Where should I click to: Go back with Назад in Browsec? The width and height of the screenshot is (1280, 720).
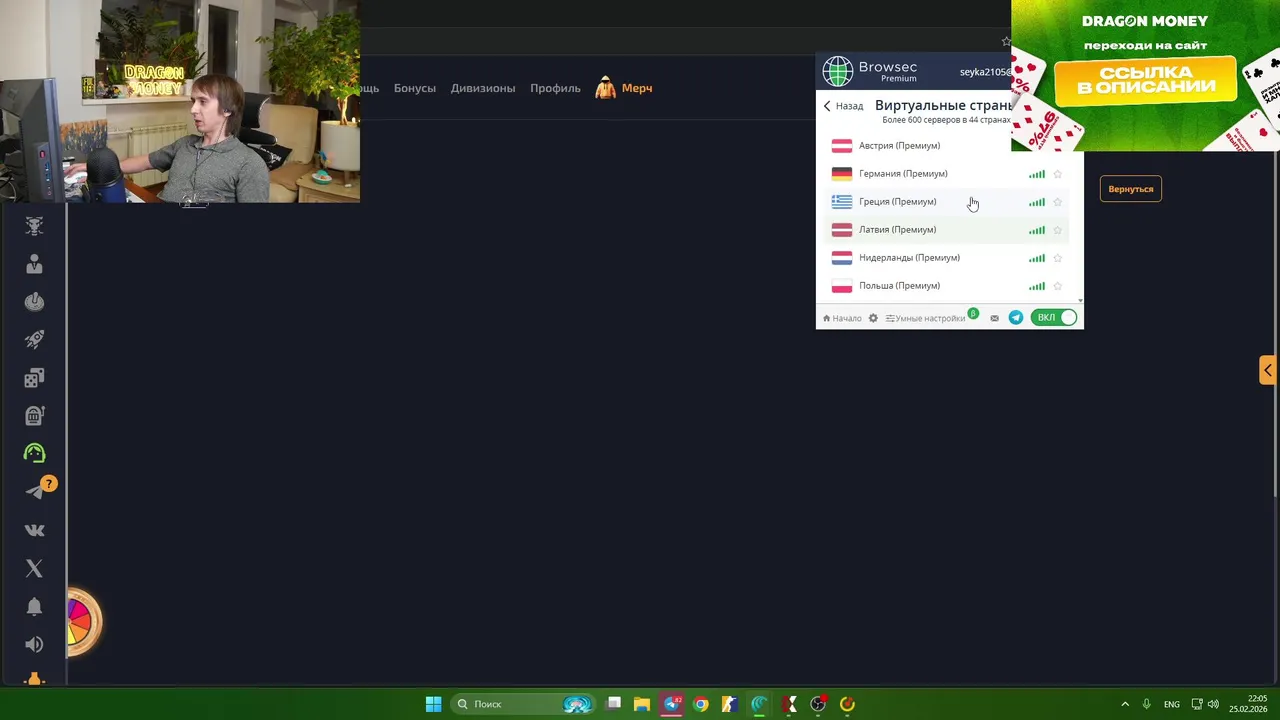pos(843,106)
